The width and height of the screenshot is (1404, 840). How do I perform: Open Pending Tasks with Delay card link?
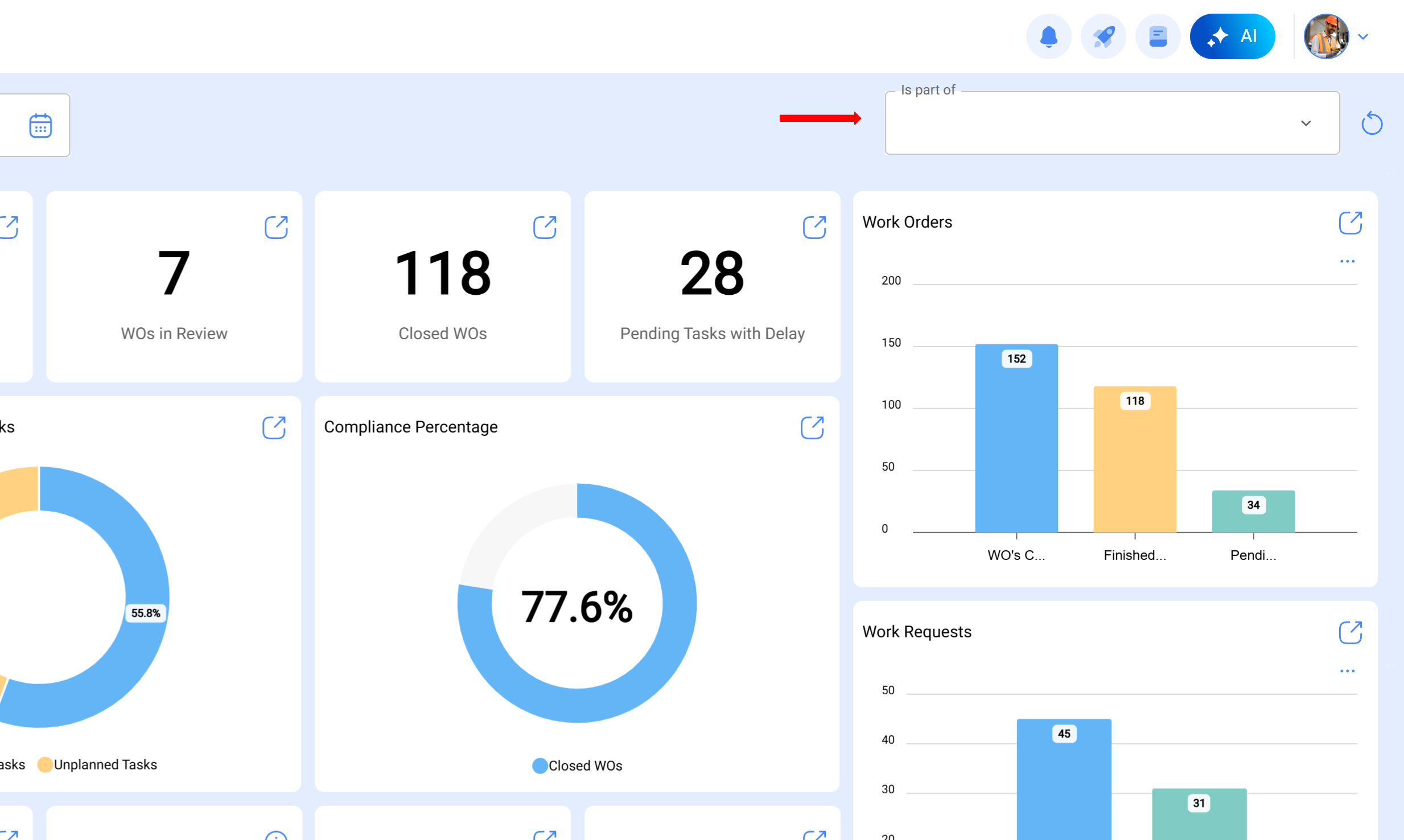click(814, 227)
